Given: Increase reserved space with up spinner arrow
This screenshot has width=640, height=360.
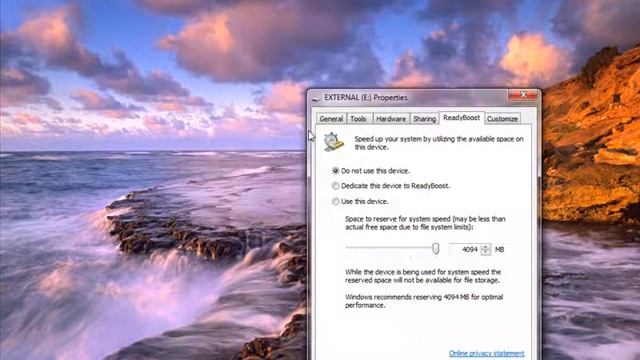Looking at the screenshot, I should click(x=485, y=247).
